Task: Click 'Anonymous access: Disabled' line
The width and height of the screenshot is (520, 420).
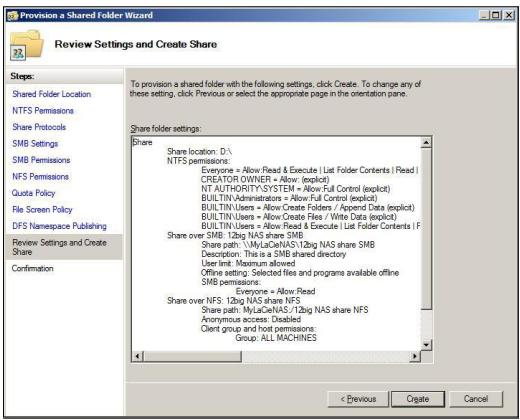Action: tap(251, 320)
